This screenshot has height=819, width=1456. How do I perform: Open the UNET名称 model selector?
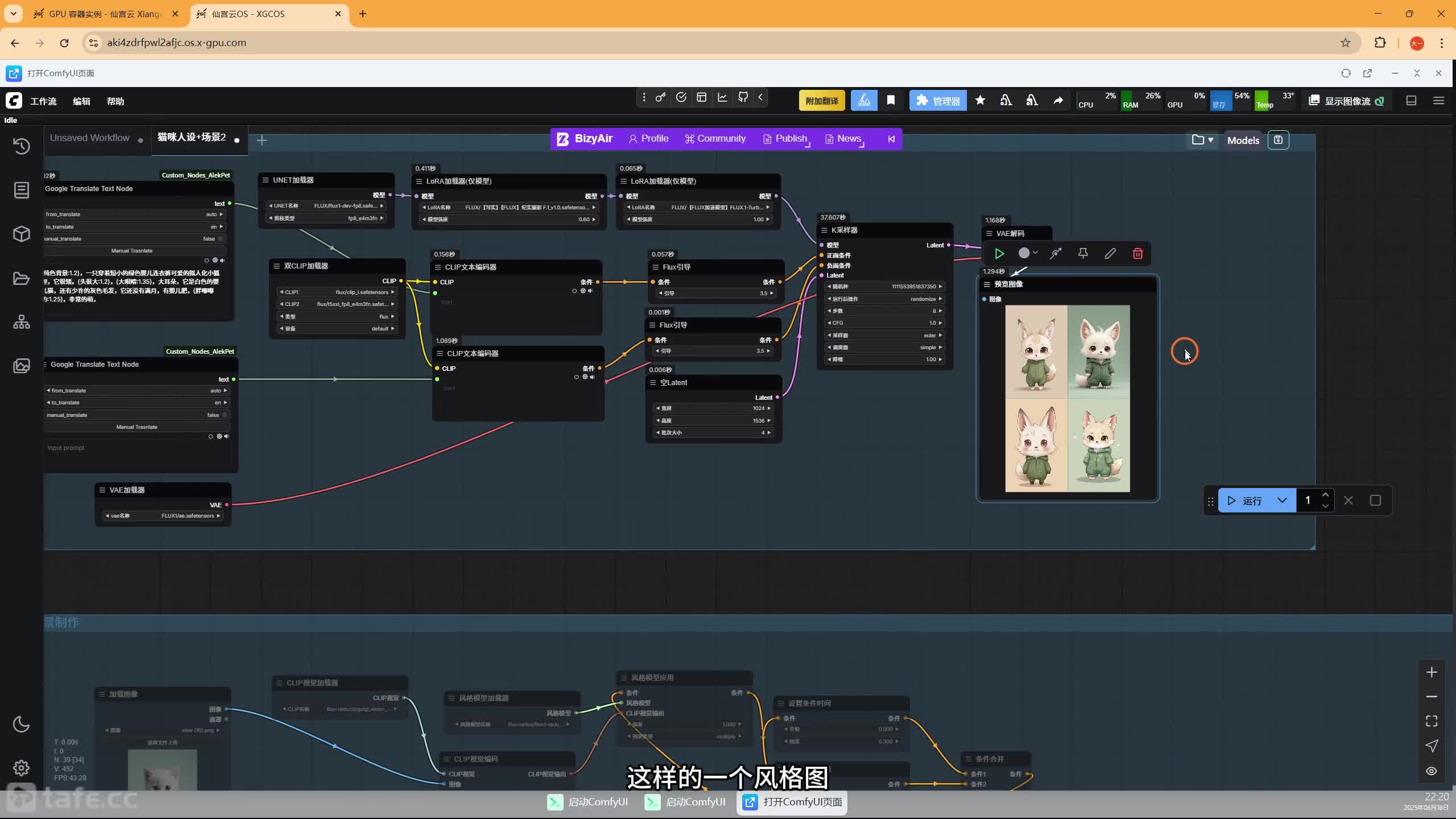click(x=326, y=206)
